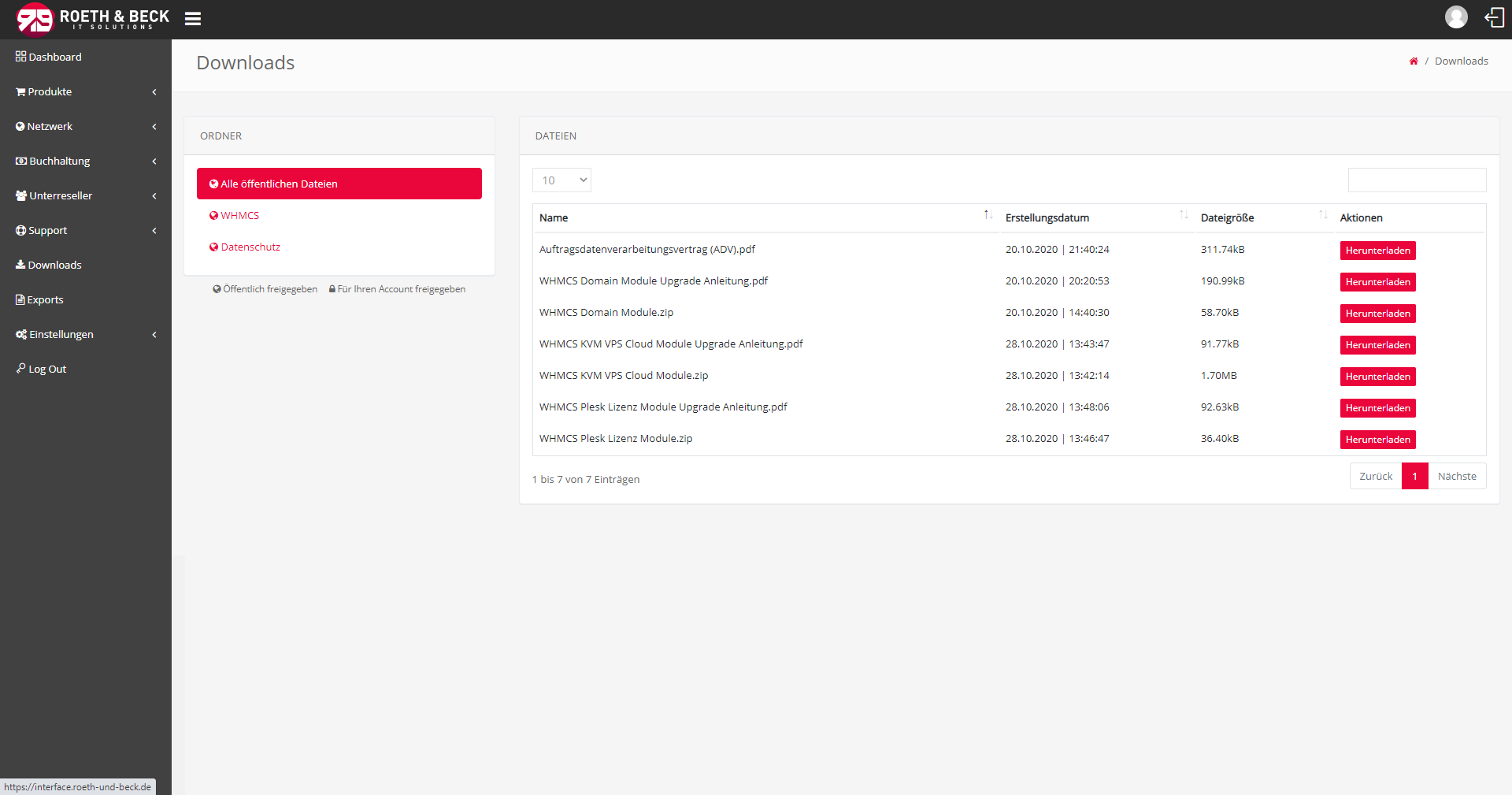Expand the Einstellungen sidebar section

click(x=60, y=334)
